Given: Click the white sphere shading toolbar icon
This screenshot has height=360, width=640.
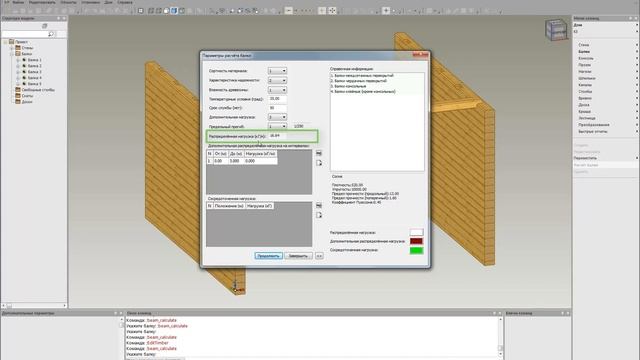Looking at the screenshot, I should click(x=166, y=11).
